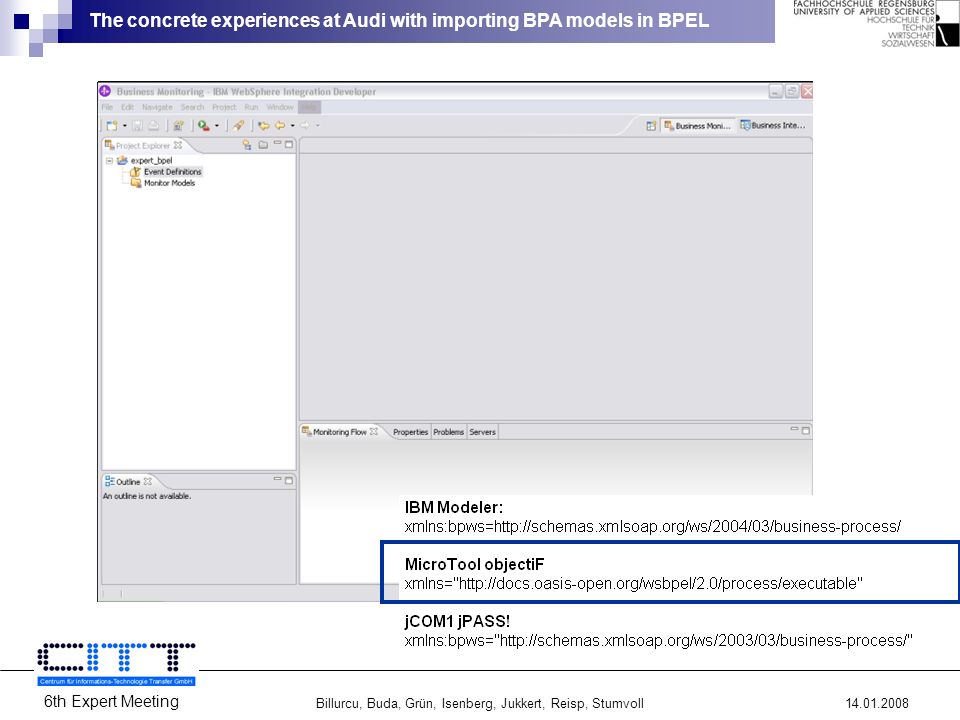This screenshot has height=720, width=960.
Task: Click the Event Definitions folder icon
Action: [x=135, y=172]
